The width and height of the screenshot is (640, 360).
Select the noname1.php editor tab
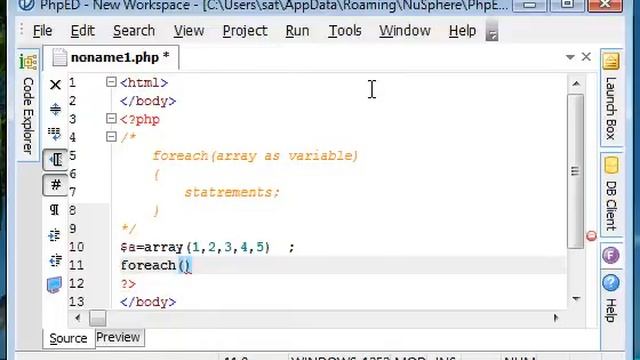point(111,58)
